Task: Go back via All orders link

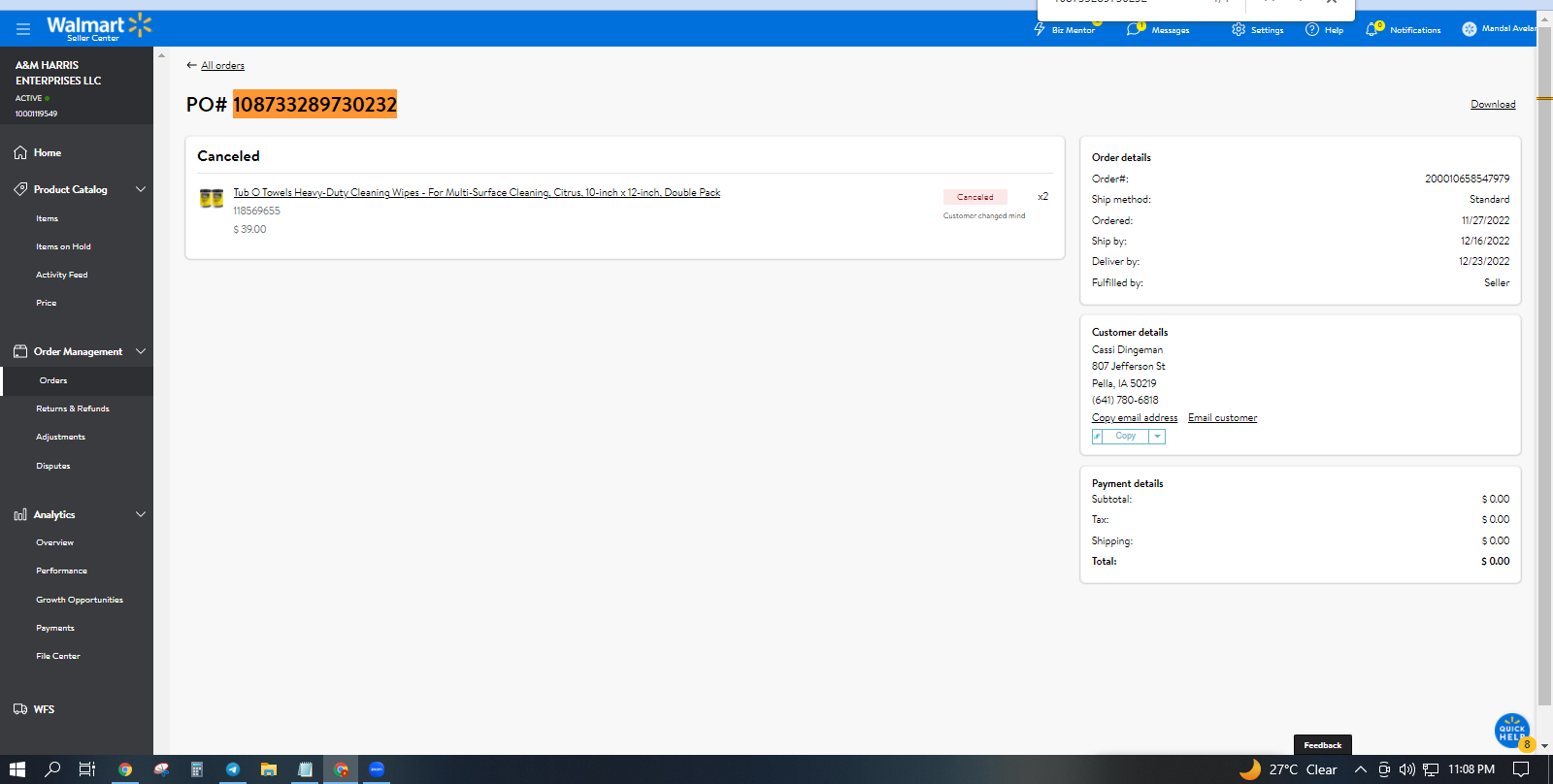Action: click(222, 65)
